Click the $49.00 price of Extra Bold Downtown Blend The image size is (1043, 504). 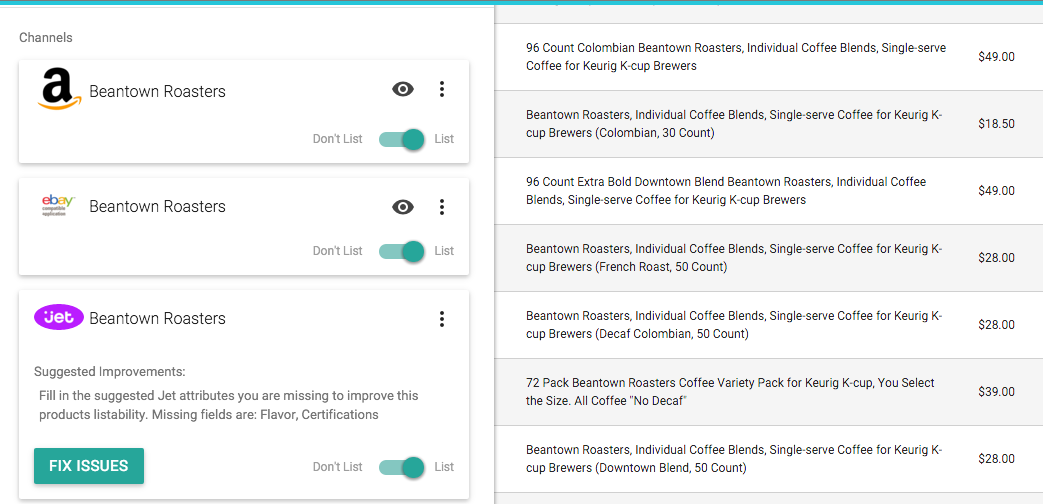pos(996,191)
